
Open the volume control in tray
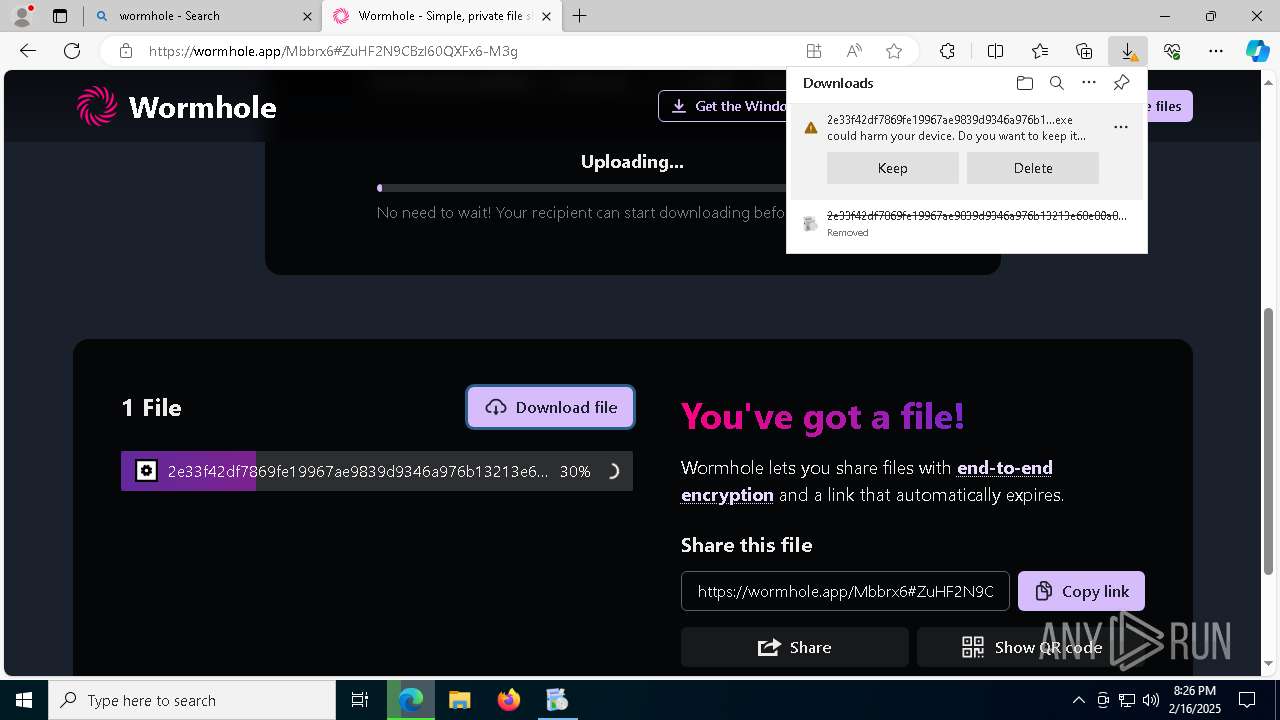[x=1151, y=700]
